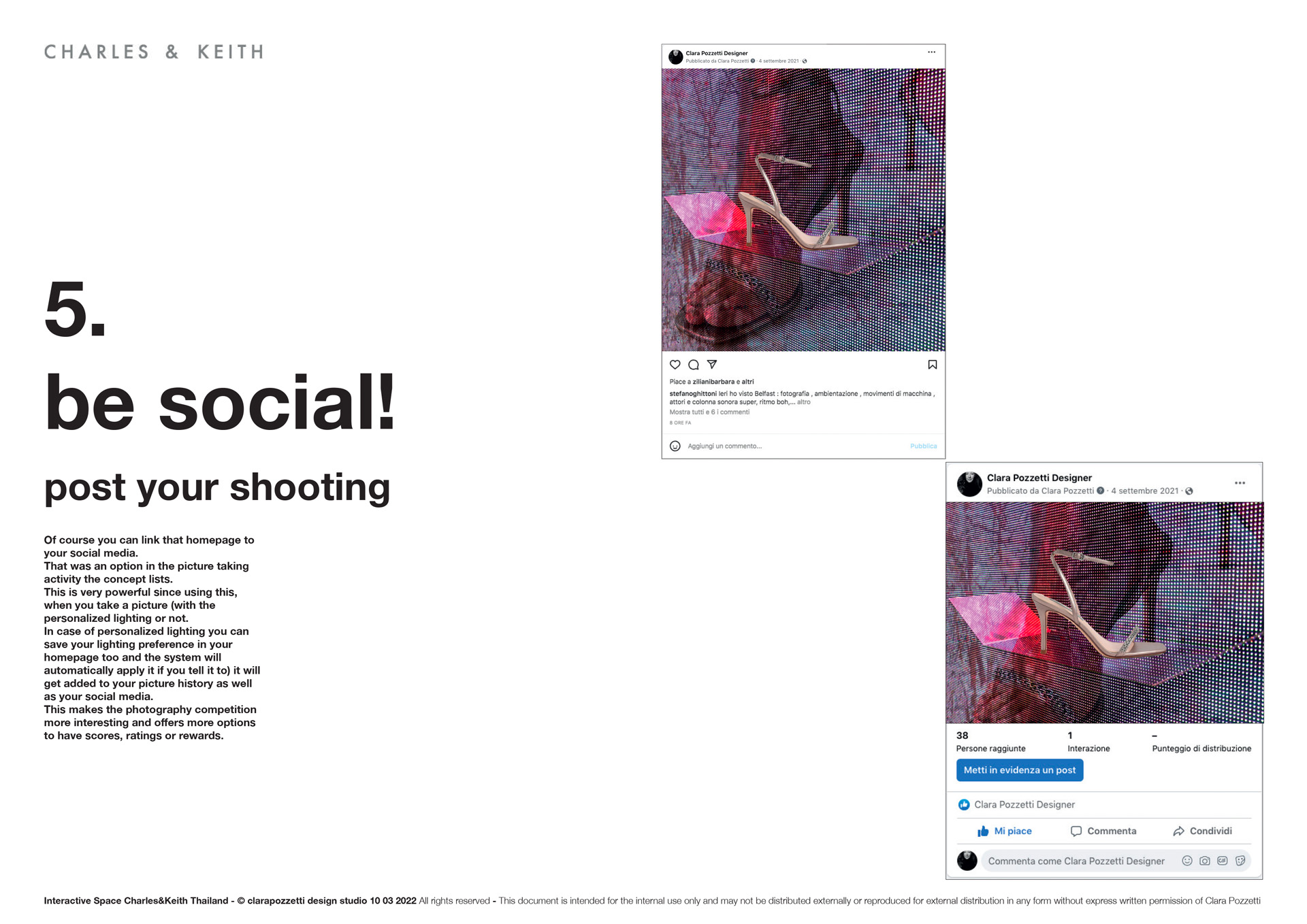Viewport: 1307px width, 924px height.
Task: Click the globe privacy icon on Instagram post
Action: click(x=804, y=61)
